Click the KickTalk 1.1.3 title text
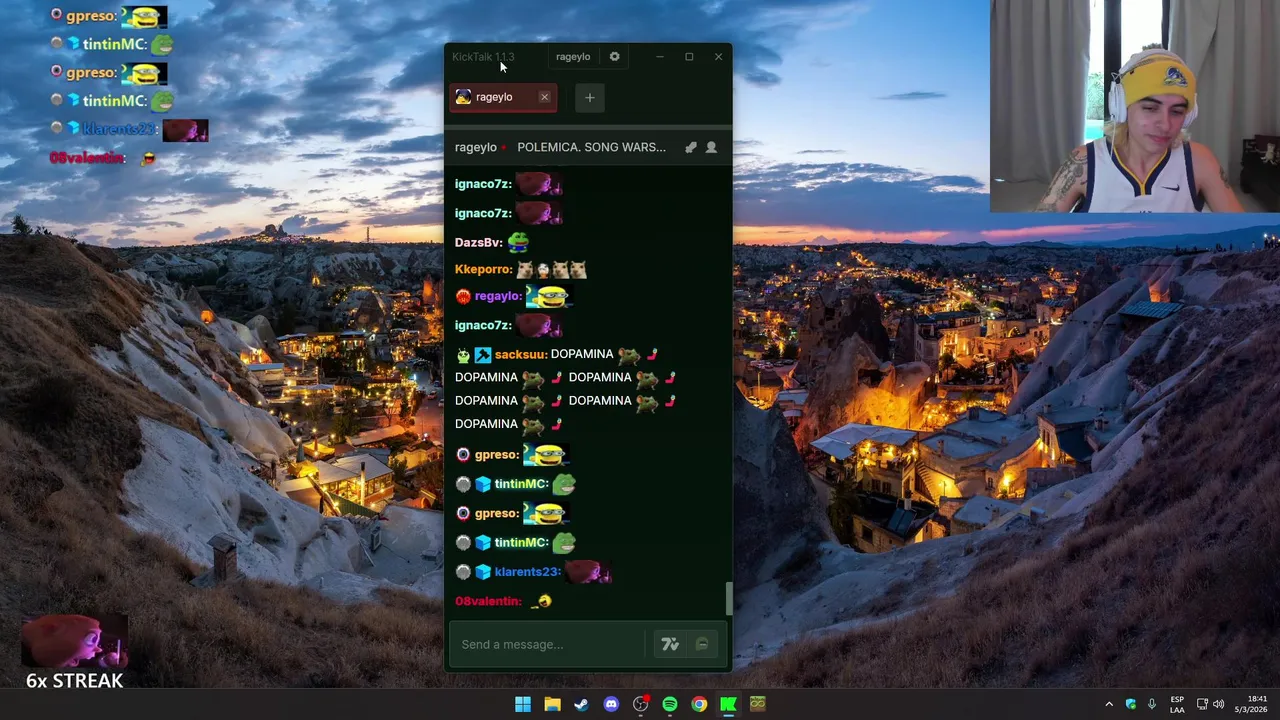Viewport: 1280px width, 720px height. [x=483, y=57]
